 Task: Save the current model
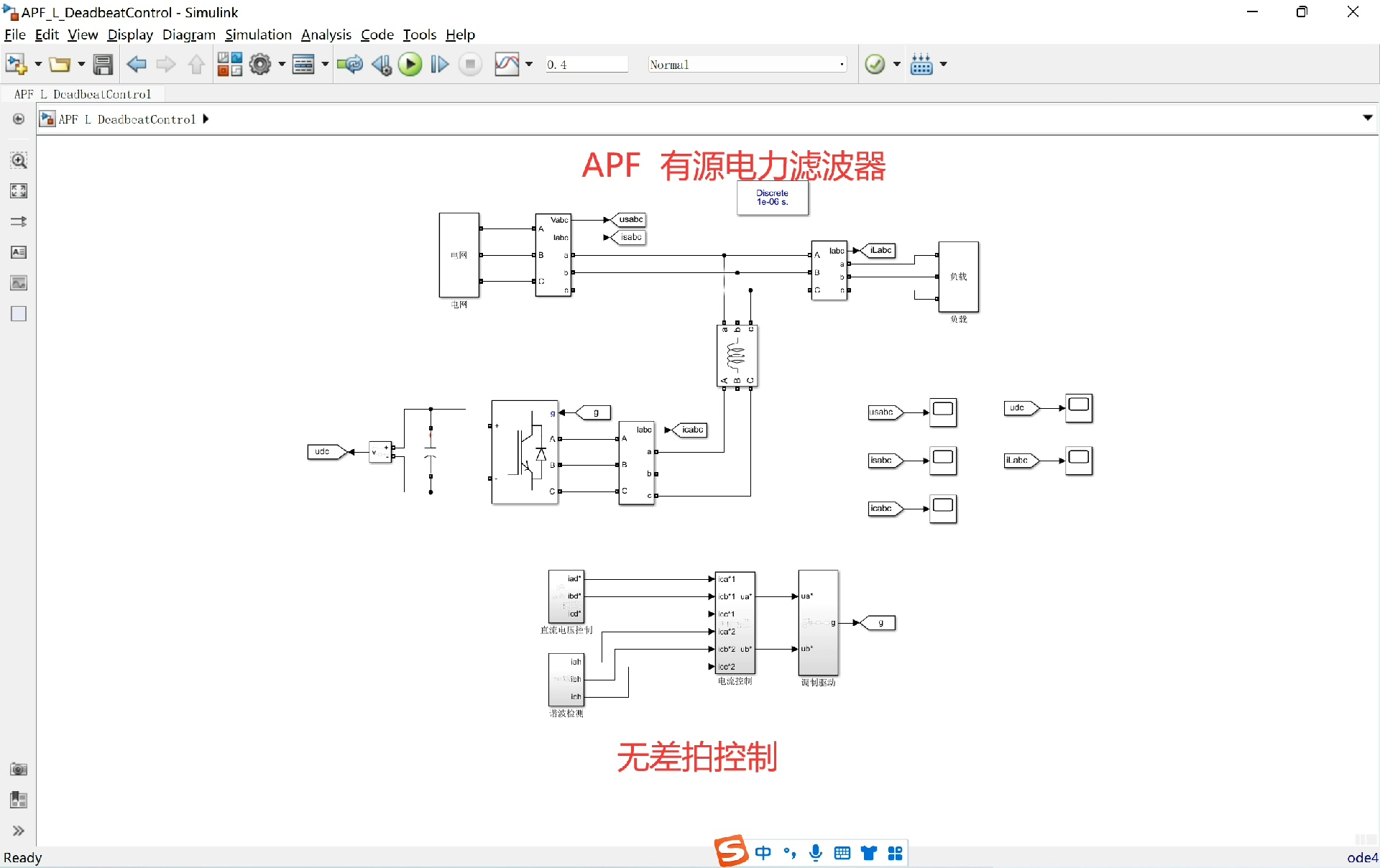(x=103, y=64)
